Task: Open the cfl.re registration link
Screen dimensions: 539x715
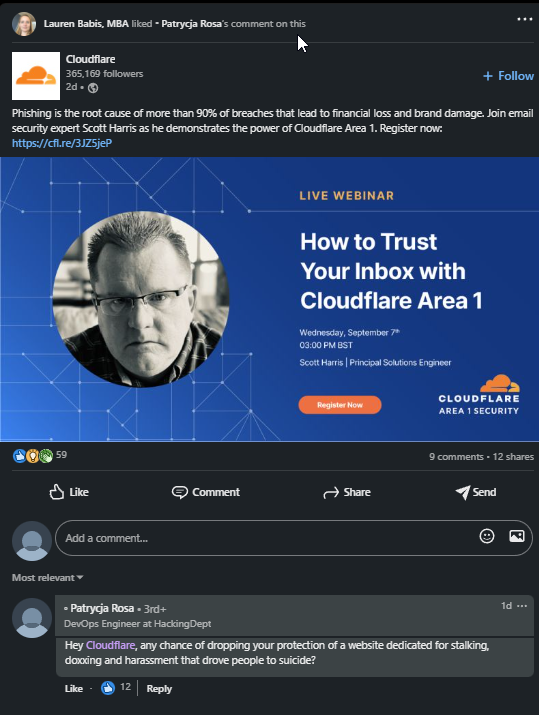Action: click(x=62, y=143)
